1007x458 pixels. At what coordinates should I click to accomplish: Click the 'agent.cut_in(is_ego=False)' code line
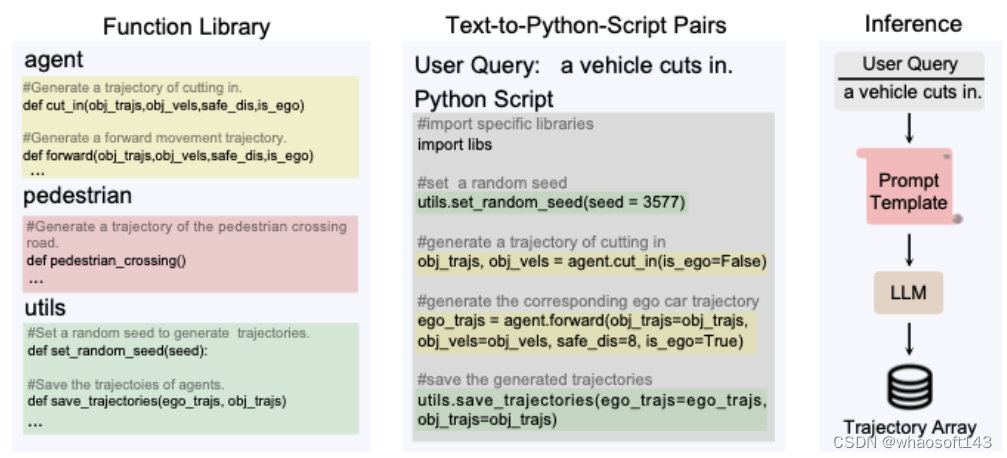[591, 262]
